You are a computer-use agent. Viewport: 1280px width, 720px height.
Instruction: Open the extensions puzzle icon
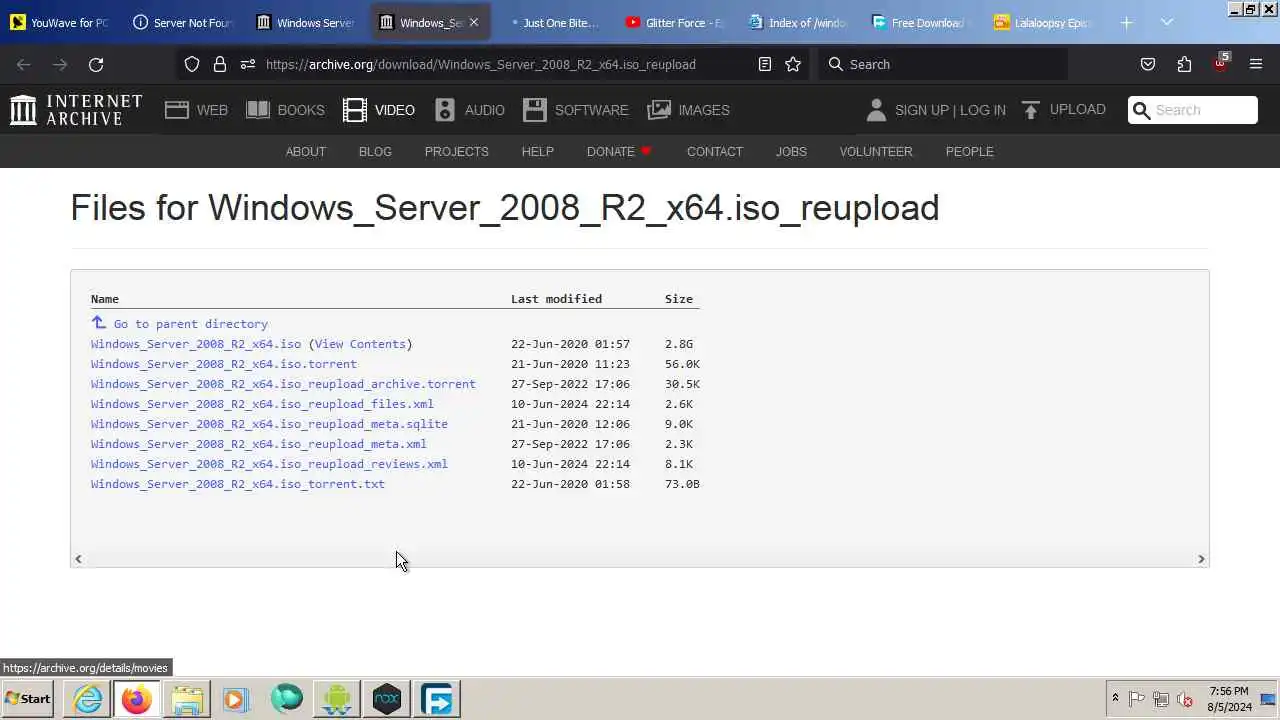(x=1184, y=64)
